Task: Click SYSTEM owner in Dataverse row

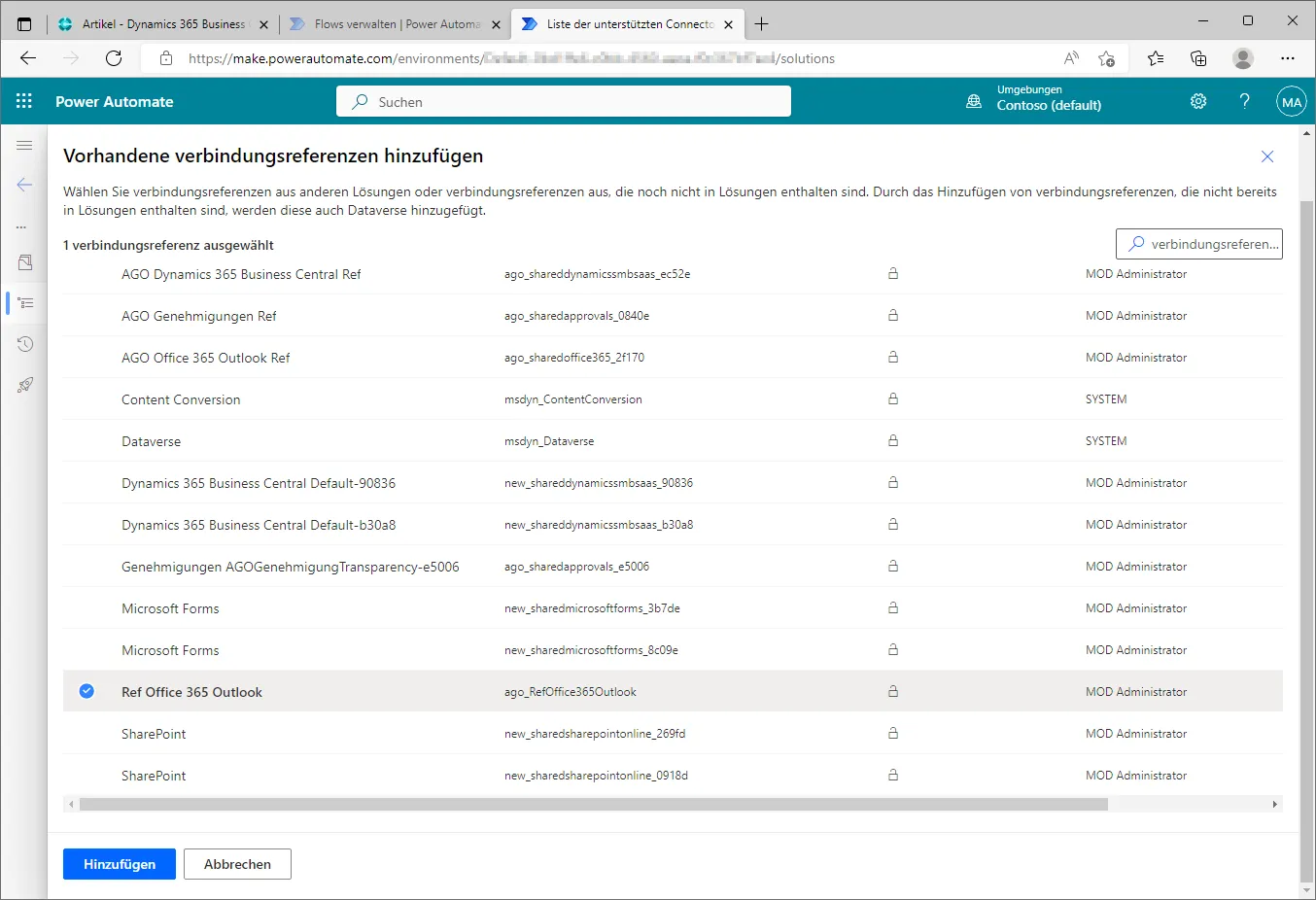Action: pos(1106,441)
